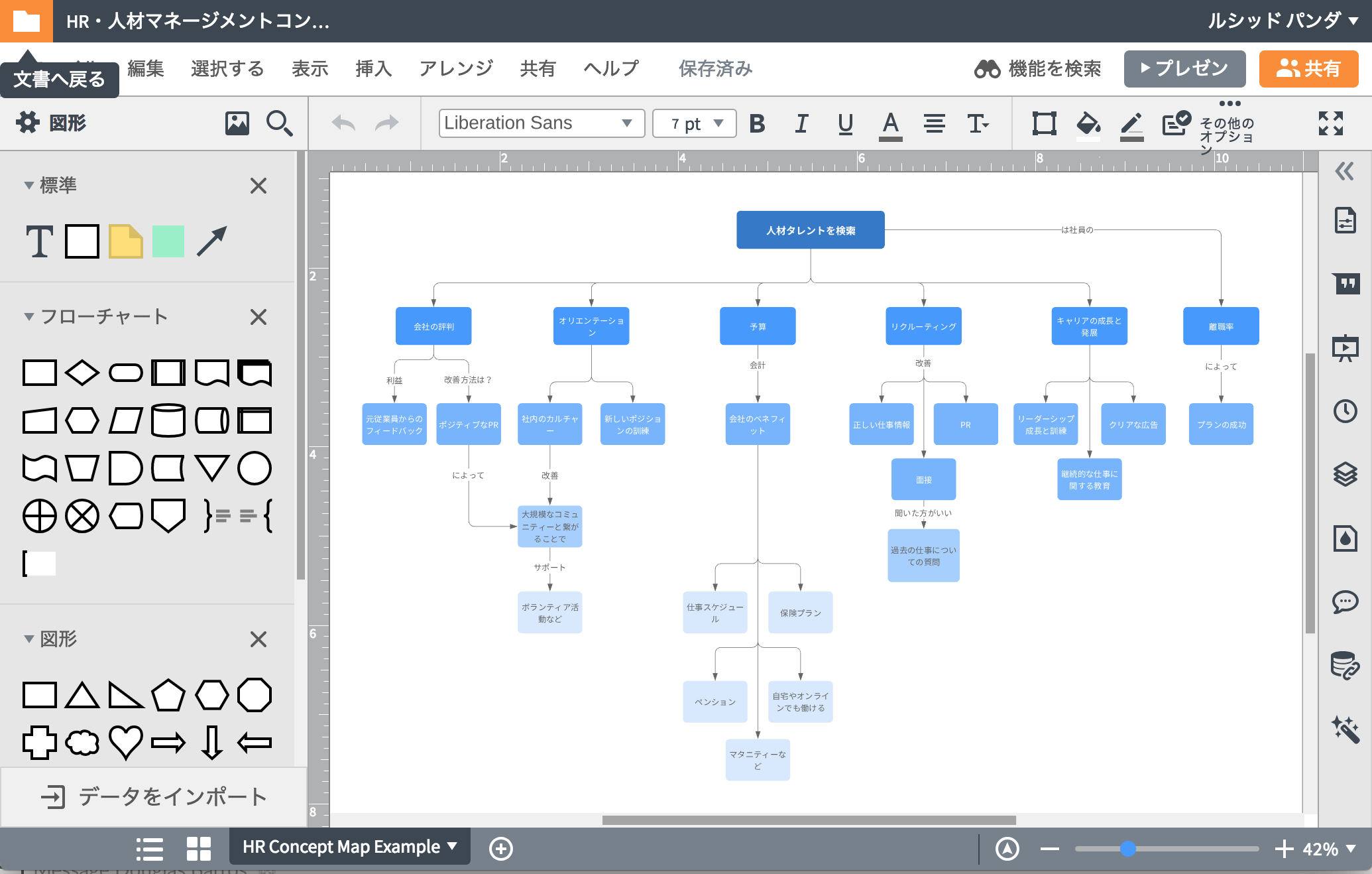Viewport: 1372px width, 874px height.
Task: Select the 人材タレントを検索 root node
Action: [x=811, y=230]
